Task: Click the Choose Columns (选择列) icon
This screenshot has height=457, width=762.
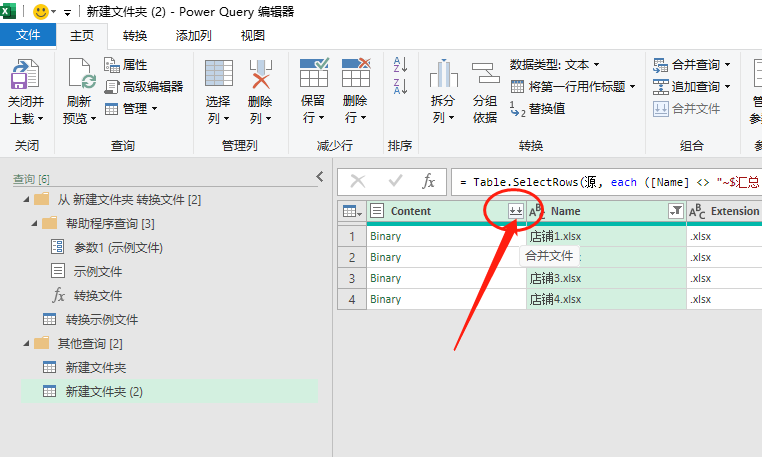Action: 219,73
